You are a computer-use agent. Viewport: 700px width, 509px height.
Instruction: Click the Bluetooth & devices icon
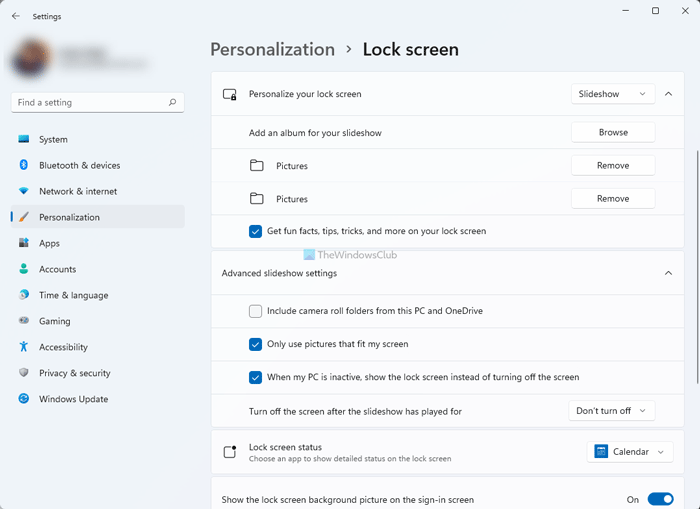pyautogui.click(x=24, y=166)
